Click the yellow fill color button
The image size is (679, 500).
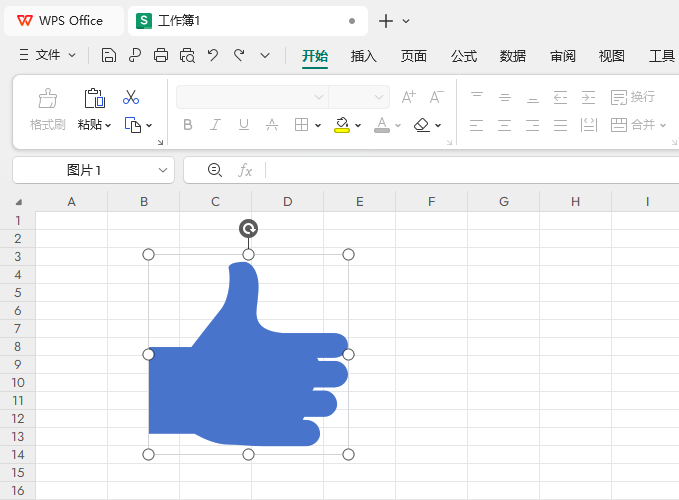pyautogui.click(x=342, y=125)
